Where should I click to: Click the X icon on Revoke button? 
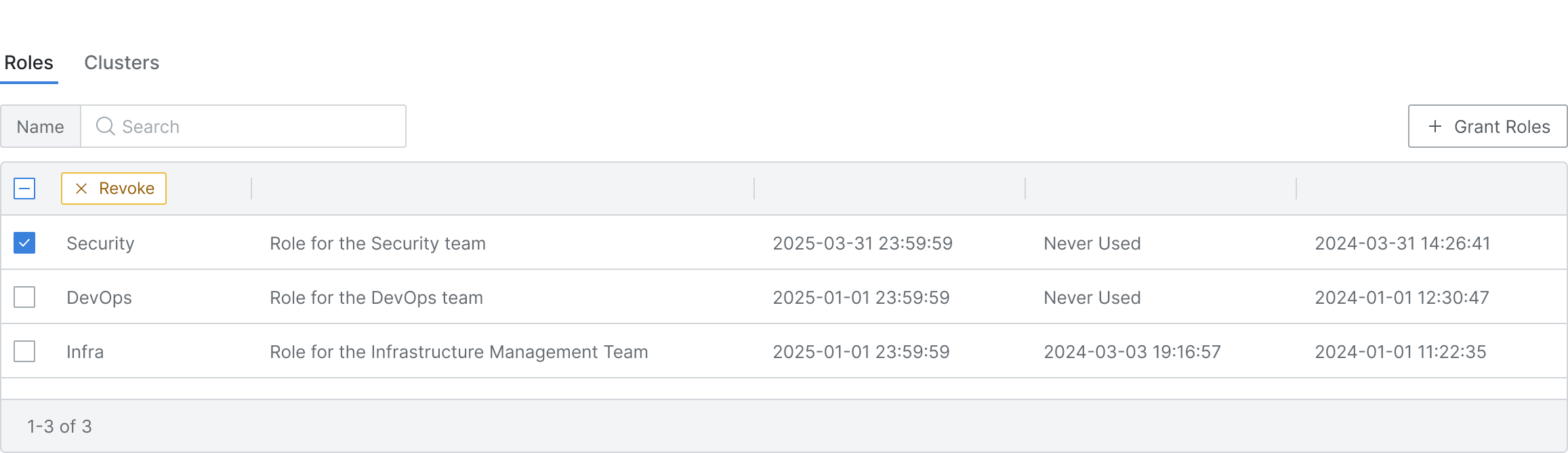click(x=81, y=189)
